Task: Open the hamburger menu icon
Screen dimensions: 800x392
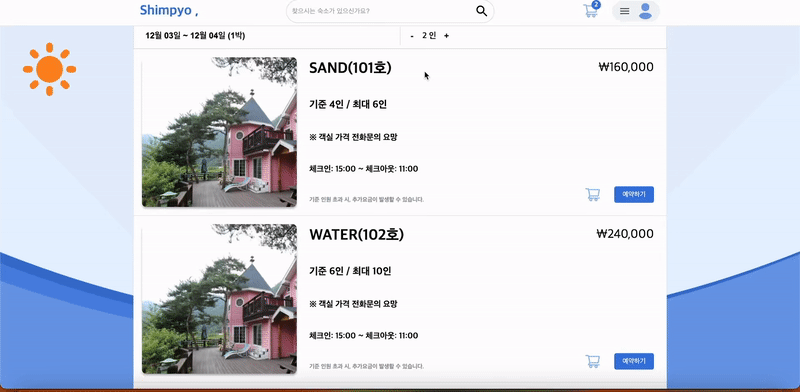Action: tap(624, 11)
